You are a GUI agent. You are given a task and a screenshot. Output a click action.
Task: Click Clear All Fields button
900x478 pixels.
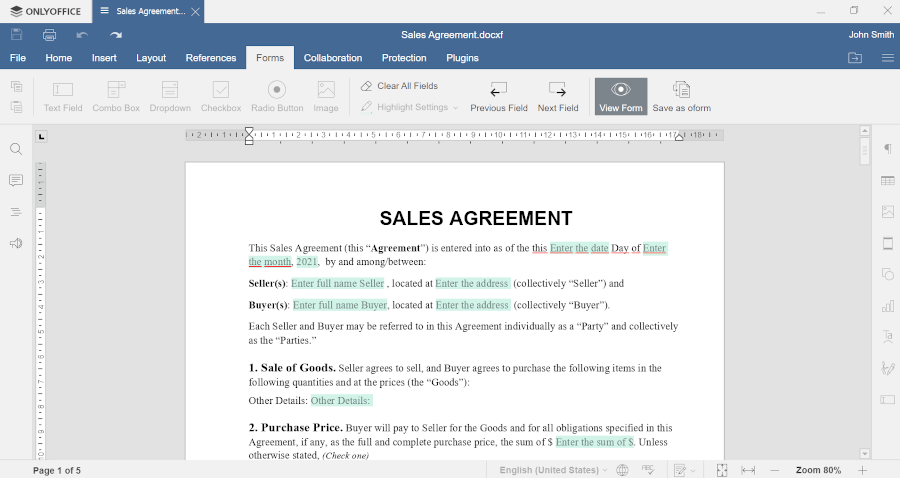(x=400, y=86)
